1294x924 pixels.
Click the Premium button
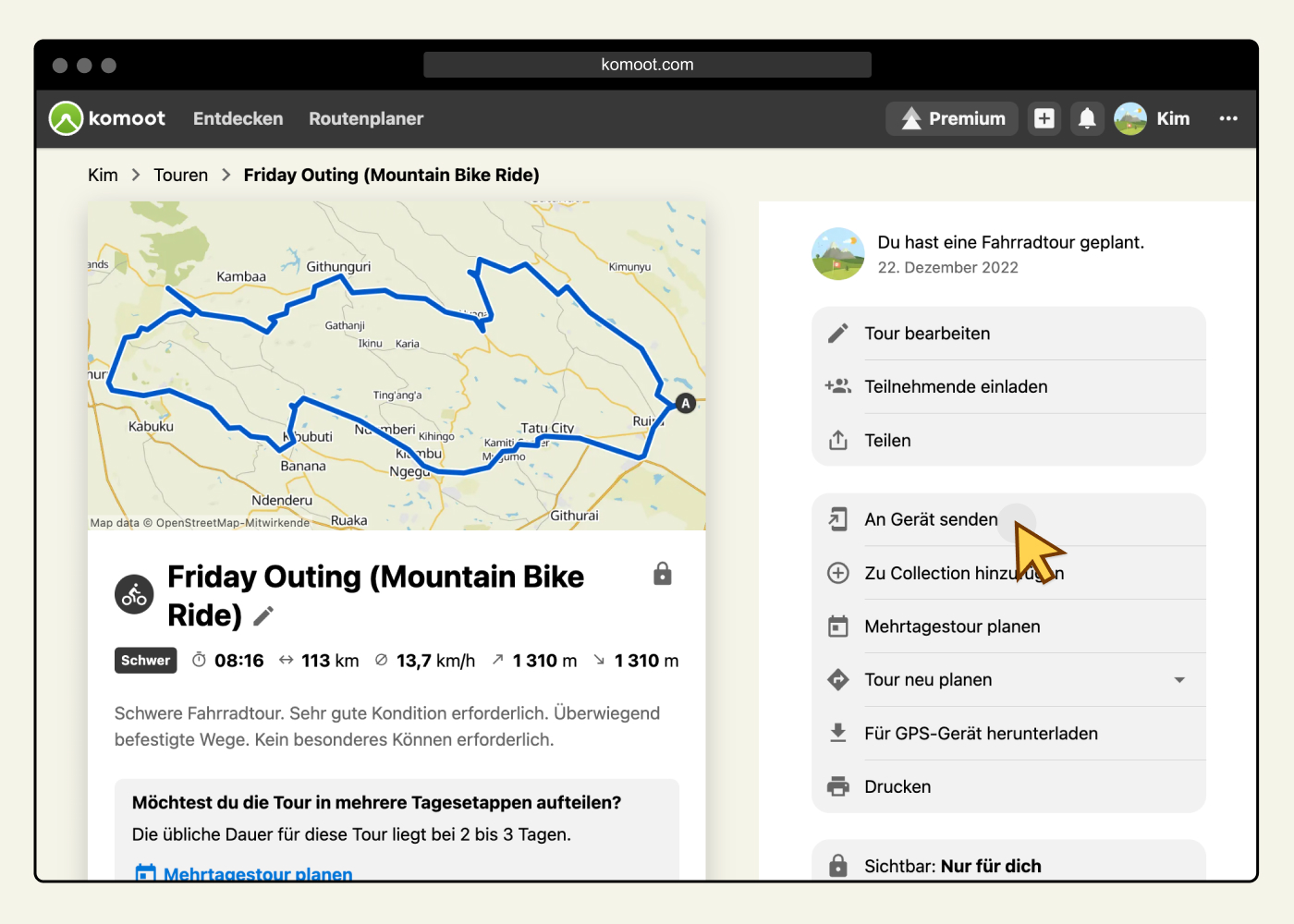[x=952, y=118]
